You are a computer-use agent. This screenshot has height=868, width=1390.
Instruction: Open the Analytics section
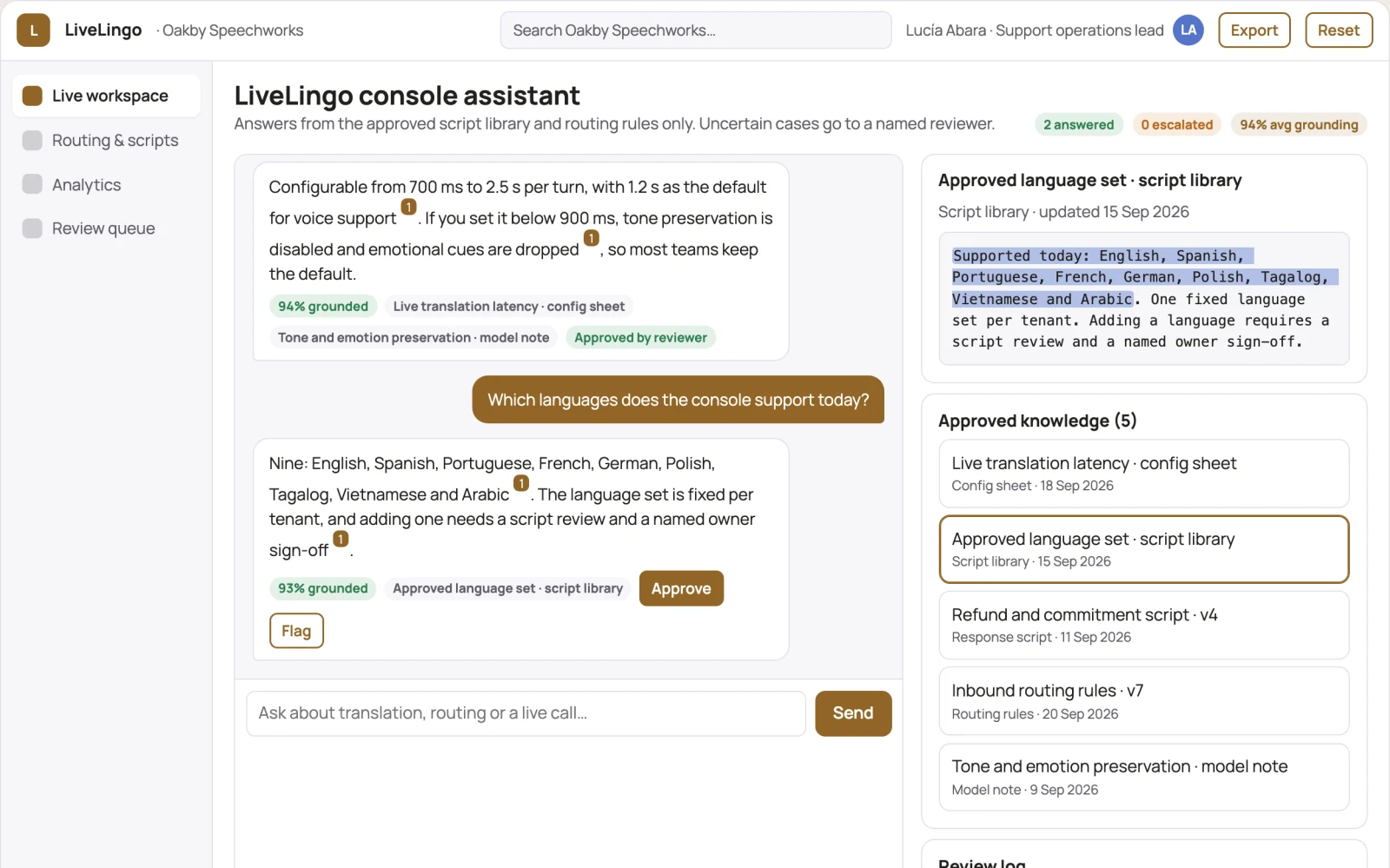coord(106,184)
